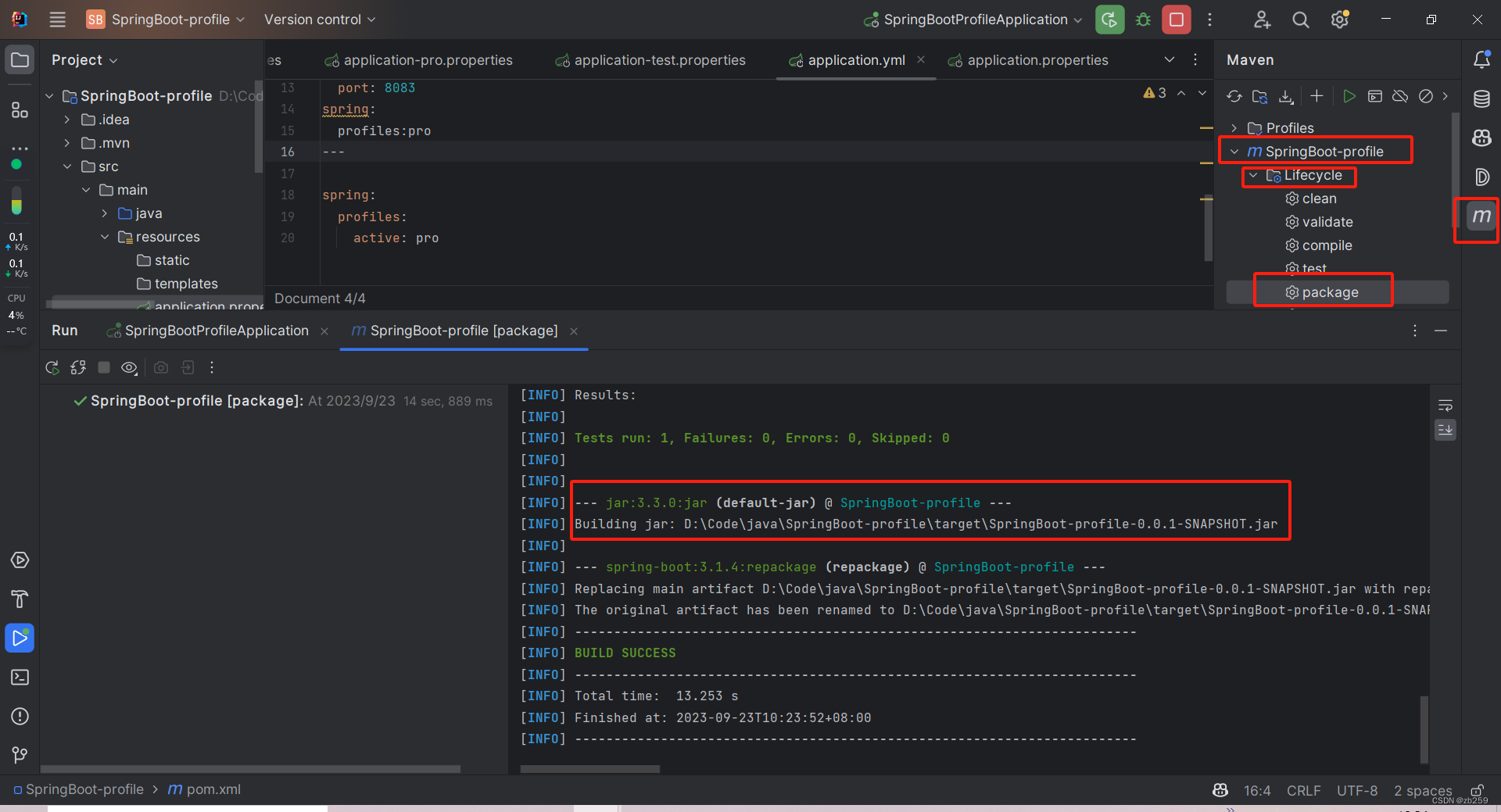Open the Maven tool window icon
This screenshot has width=1501, height=812.
pos(1481,216)
